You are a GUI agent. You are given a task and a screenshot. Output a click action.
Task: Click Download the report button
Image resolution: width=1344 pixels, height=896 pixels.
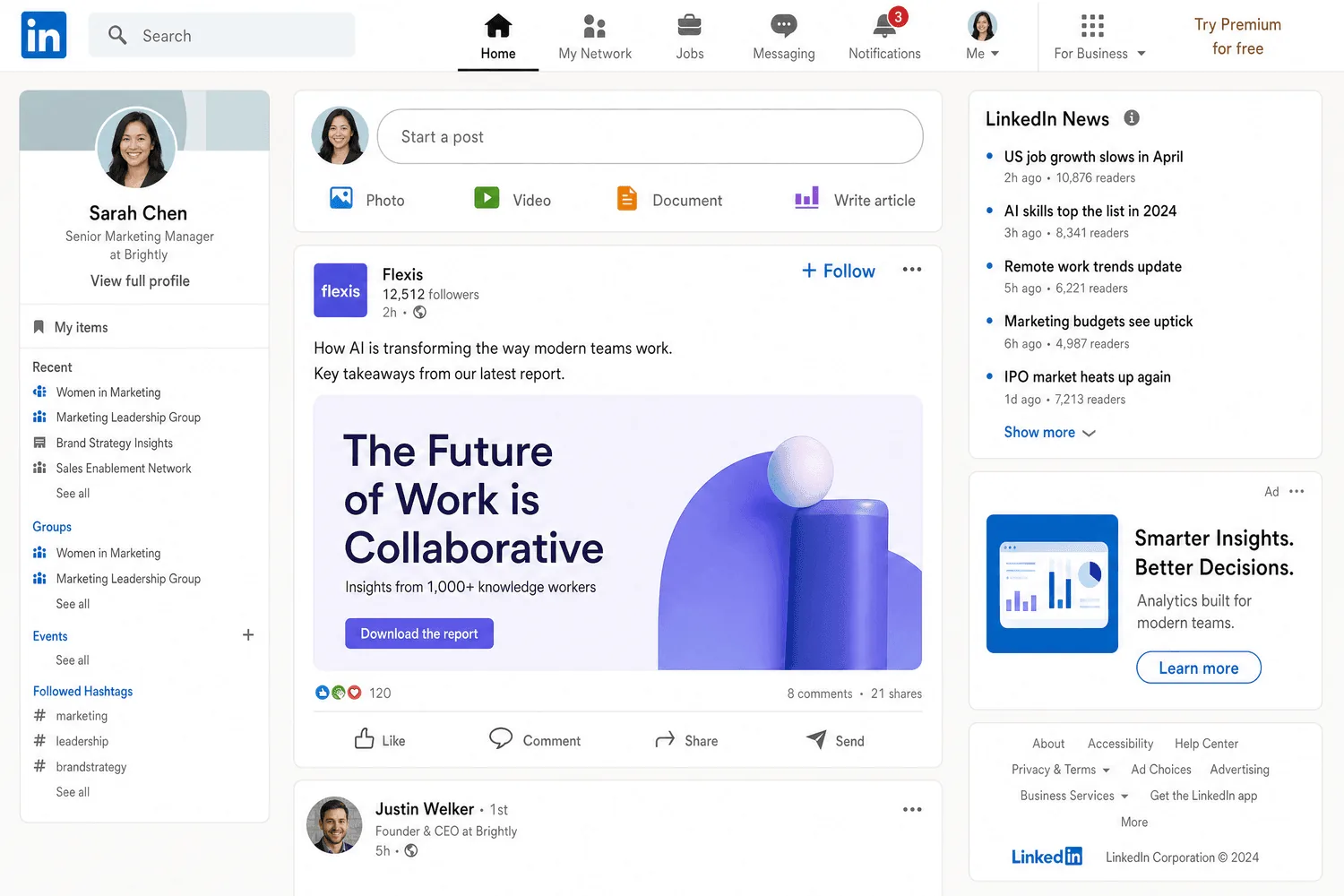click(419, 633)
